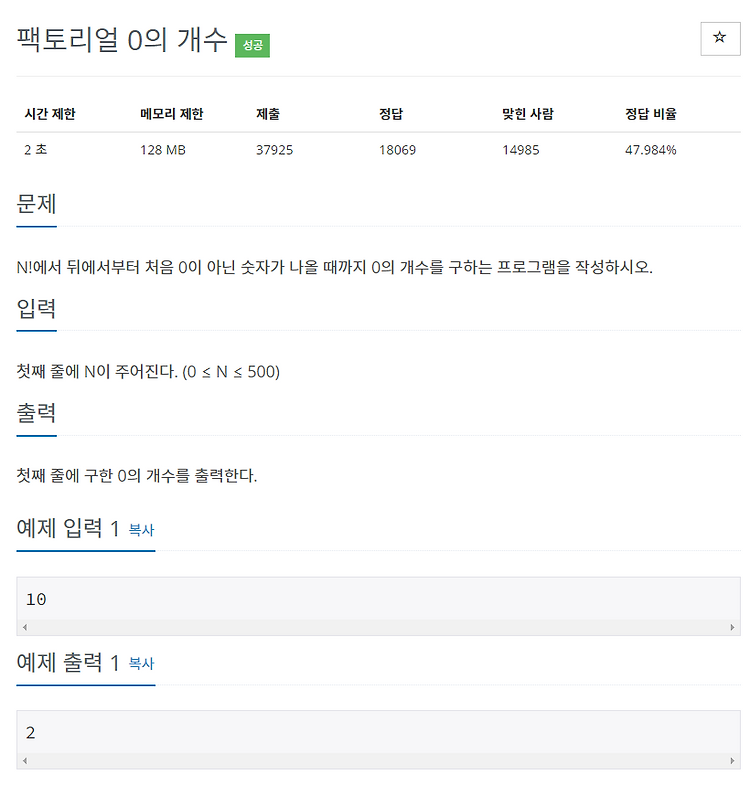Image resolution: width=750 pixels, height=785 pixels.
Task: Click the horizontal scrollbar track under sample input
Action: pyautogui.click(x=379, y=627)
